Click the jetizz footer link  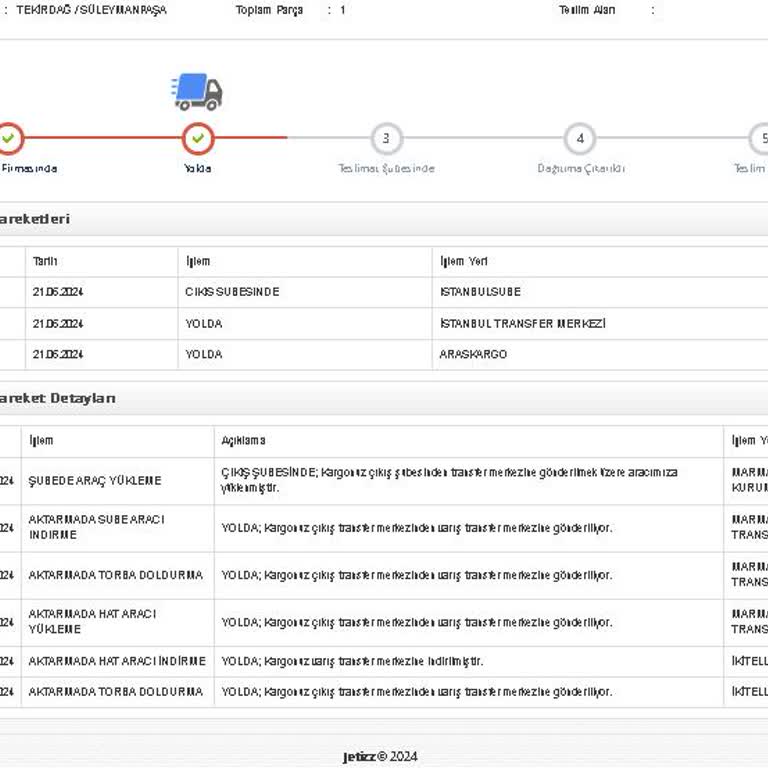360,757
